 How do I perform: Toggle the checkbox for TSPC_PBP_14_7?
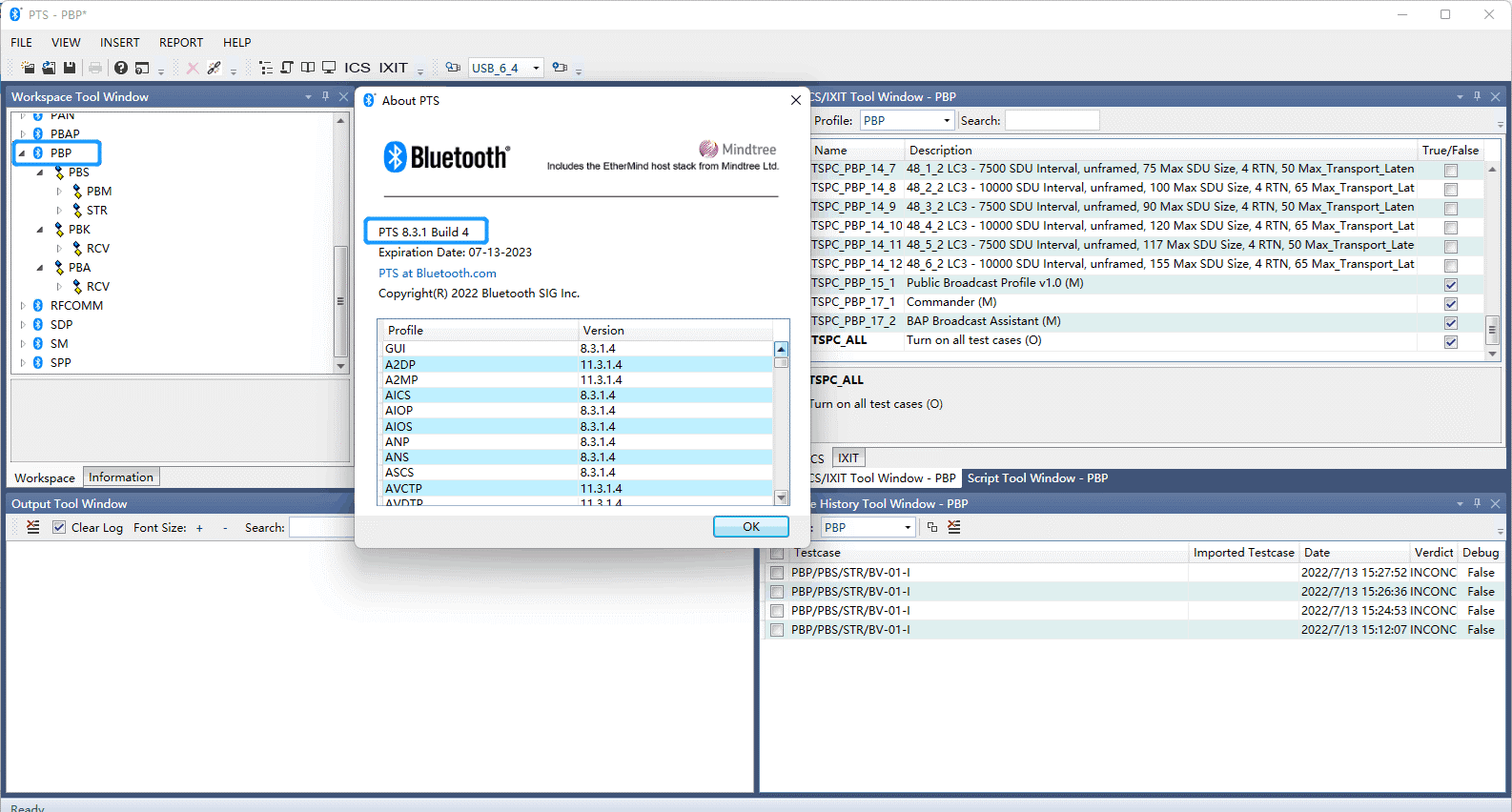click(x=1451, y=171)
